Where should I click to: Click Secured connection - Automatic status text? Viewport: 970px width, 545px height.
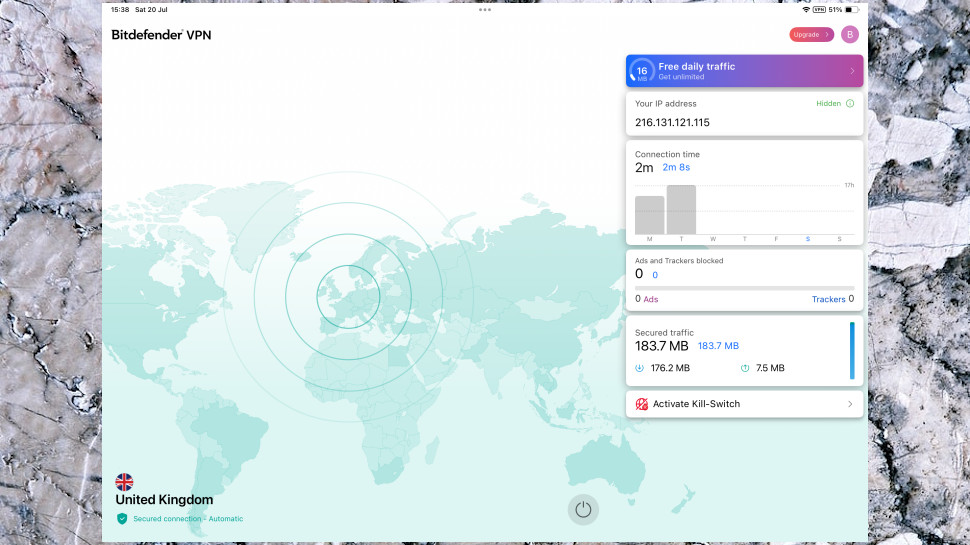coord(188,519)
